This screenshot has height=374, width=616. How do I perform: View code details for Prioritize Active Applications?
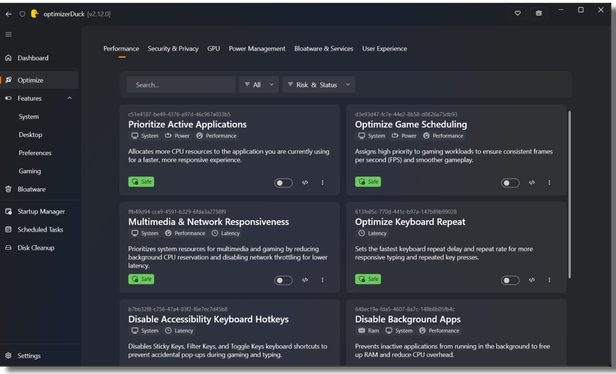tap(305, 182)
